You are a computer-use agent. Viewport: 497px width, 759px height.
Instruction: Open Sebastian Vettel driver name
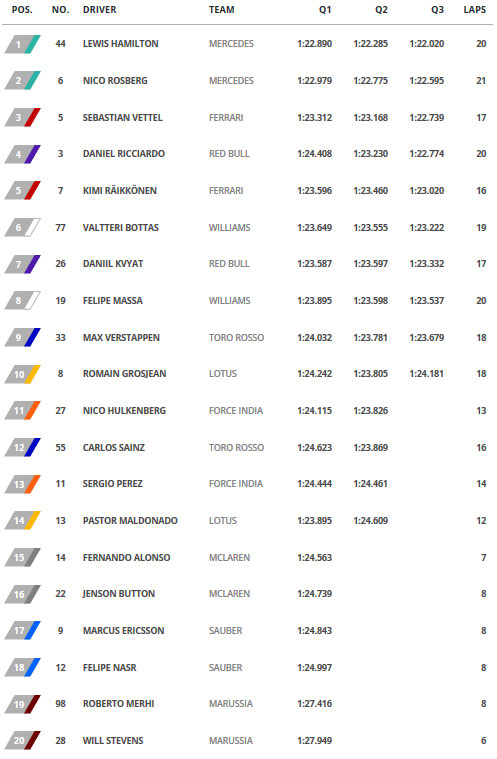point(122,118)
